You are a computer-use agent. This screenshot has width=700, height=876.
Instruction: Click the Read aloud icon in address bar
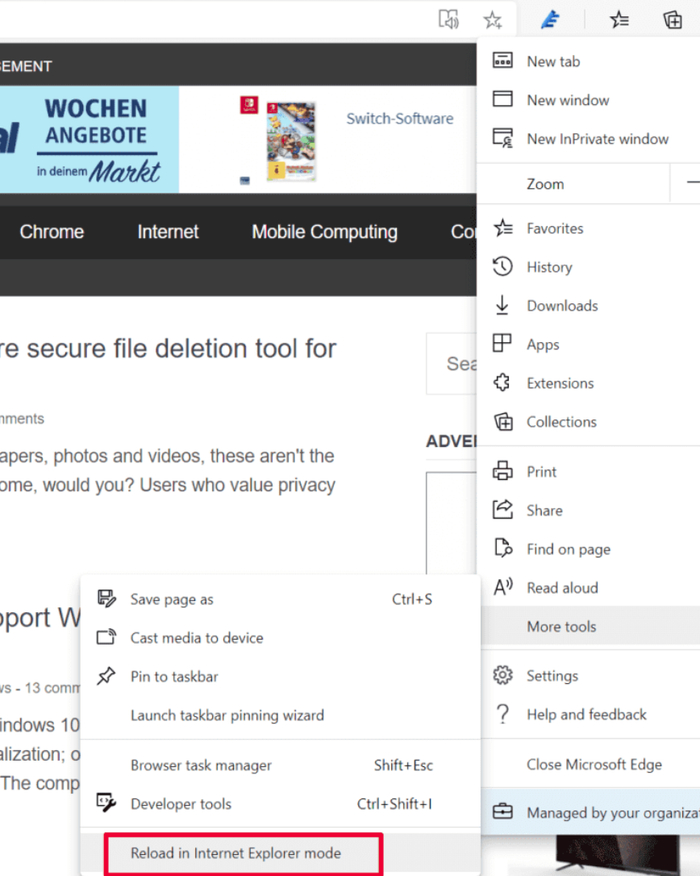[x=449, y=19]
